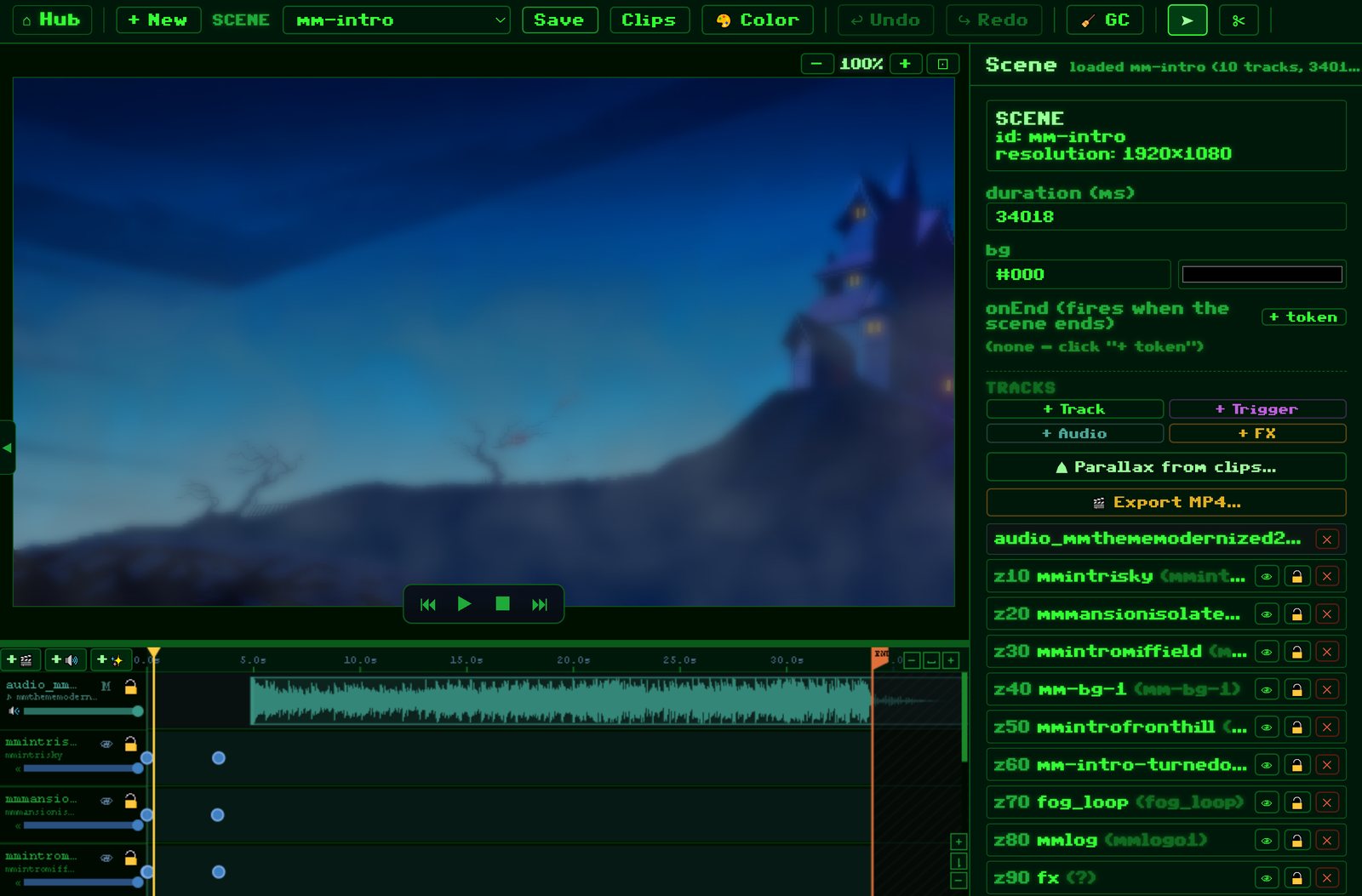This screenshot has width=1362, height=896.
Task: Add a new FX track
Action: pyautogui.click(x=1257, y=433)
